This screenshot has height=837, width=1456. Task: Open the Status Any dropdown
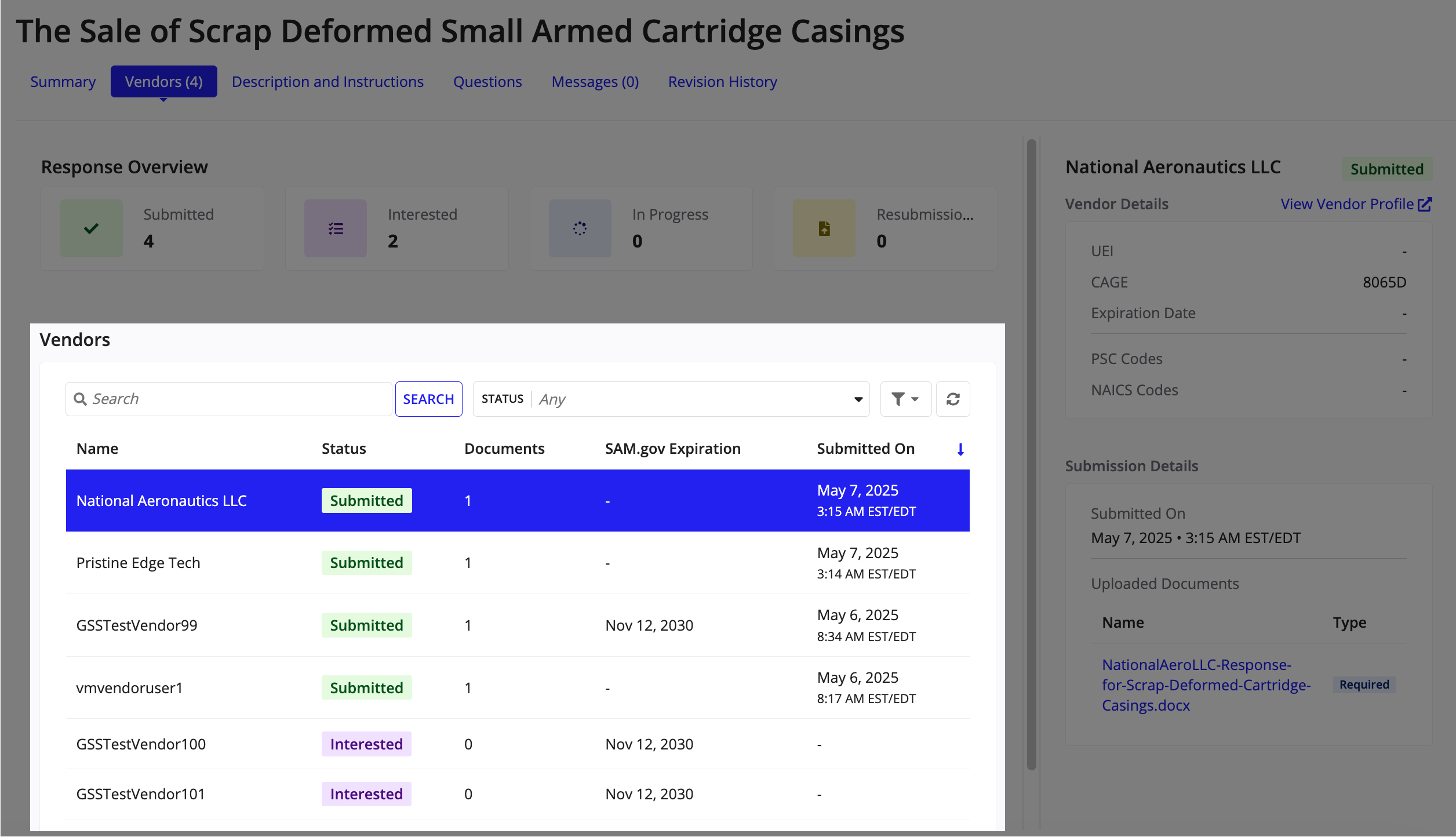[x=671, y=399]
